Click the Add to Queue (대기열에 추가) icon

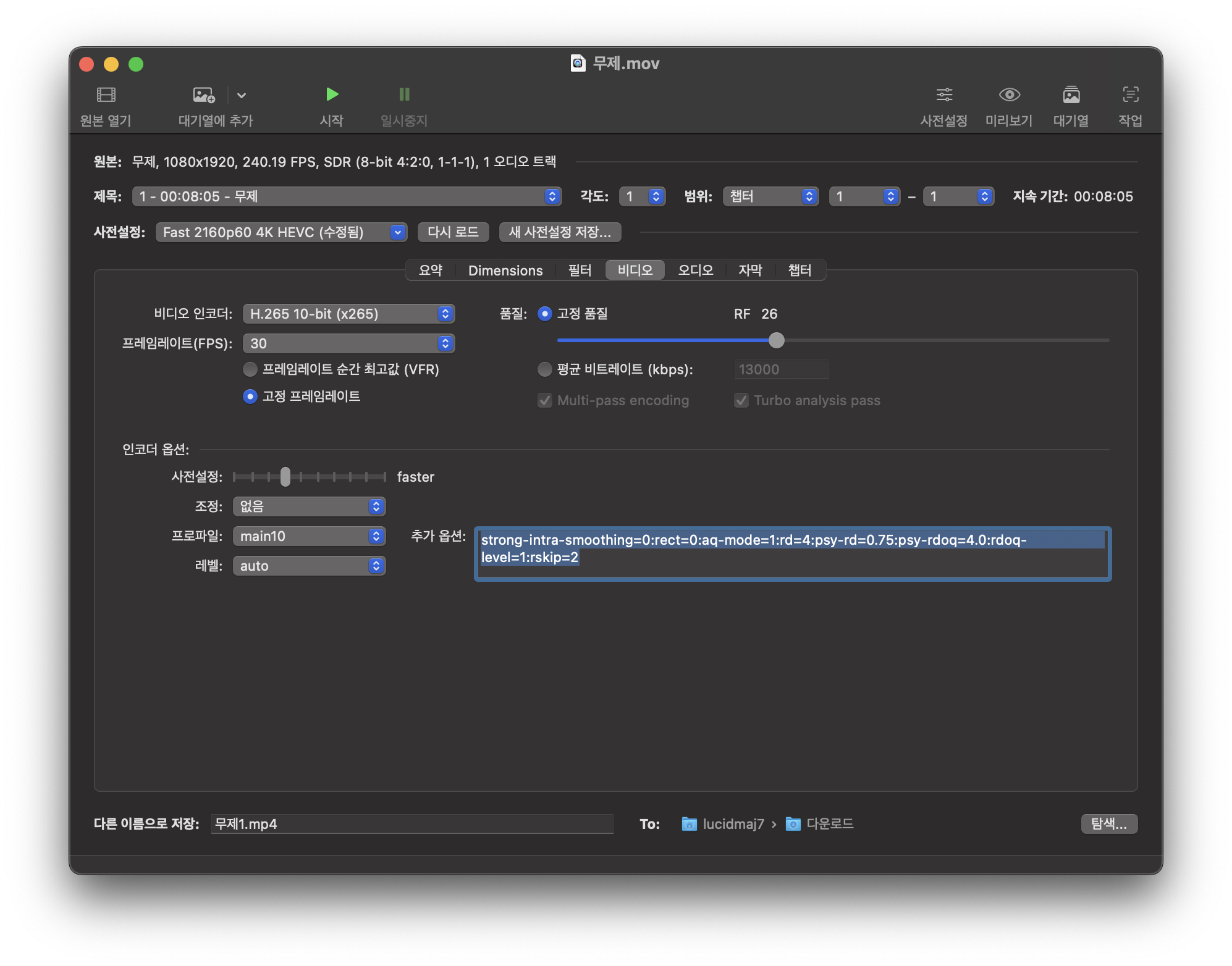204,94
